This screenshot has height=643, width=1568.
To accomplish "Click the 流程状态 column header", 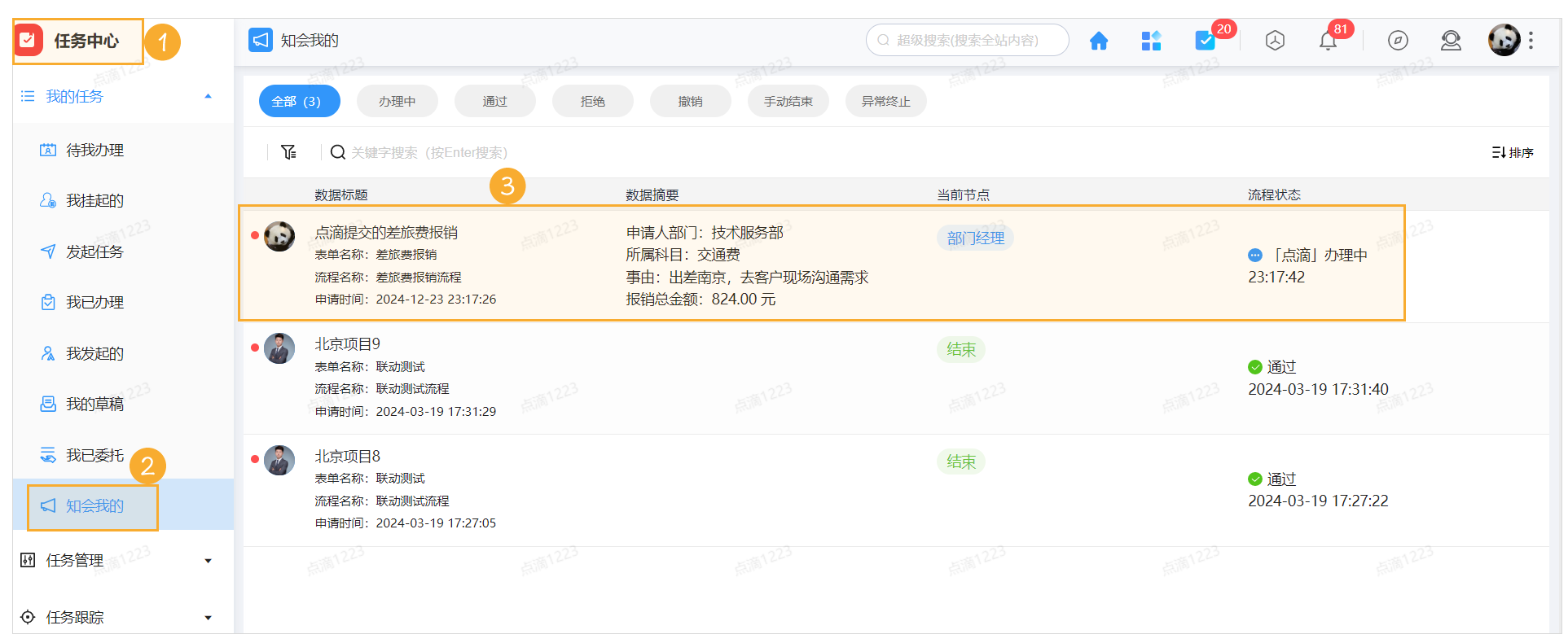I will pyautogui.click(x=1275, y=195).
